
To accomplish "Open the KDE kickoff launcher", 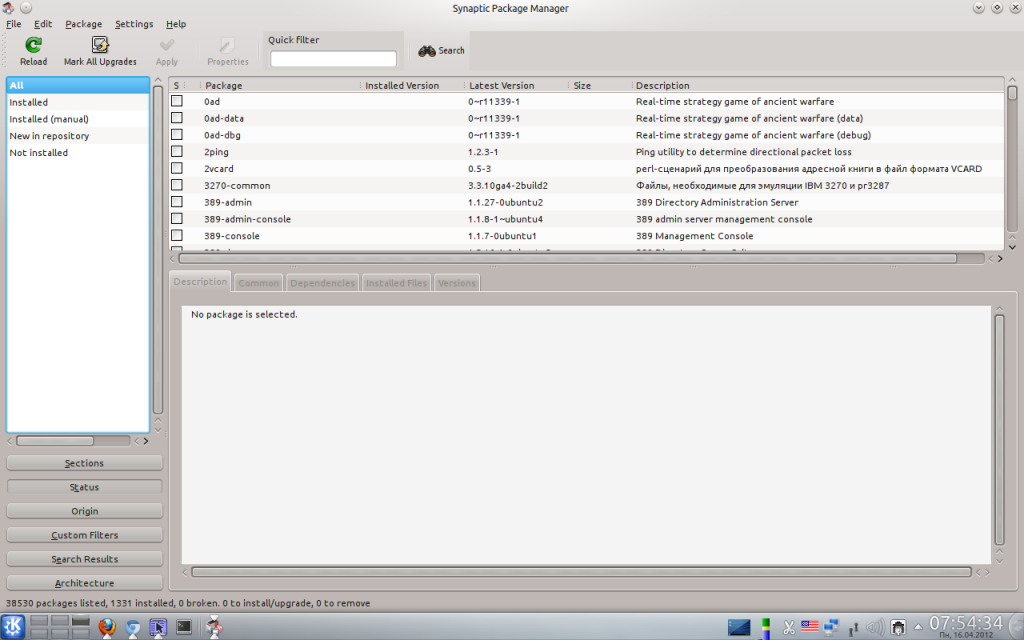I will click(x=13, y=627).
